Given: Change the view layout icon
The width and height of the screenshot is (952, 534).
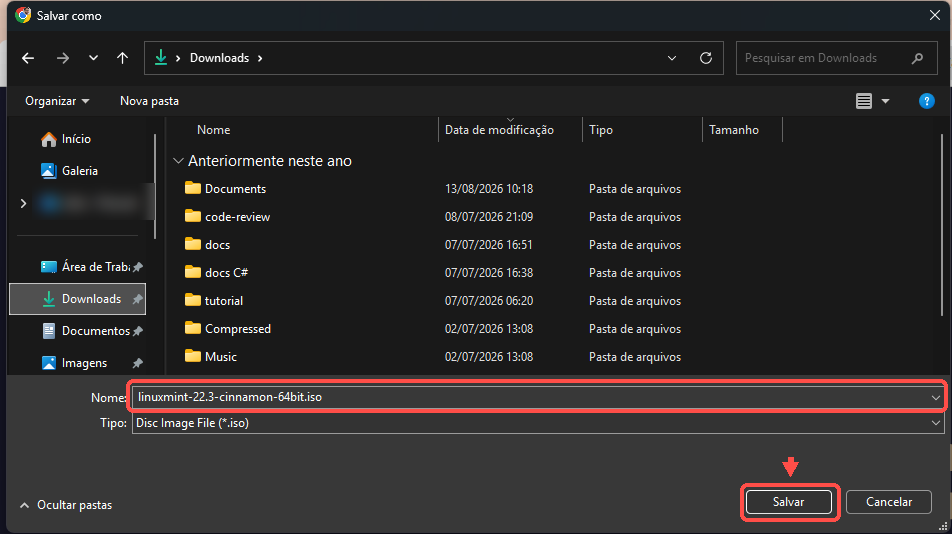Looking at the screenshot, I should tap(864, 101).
